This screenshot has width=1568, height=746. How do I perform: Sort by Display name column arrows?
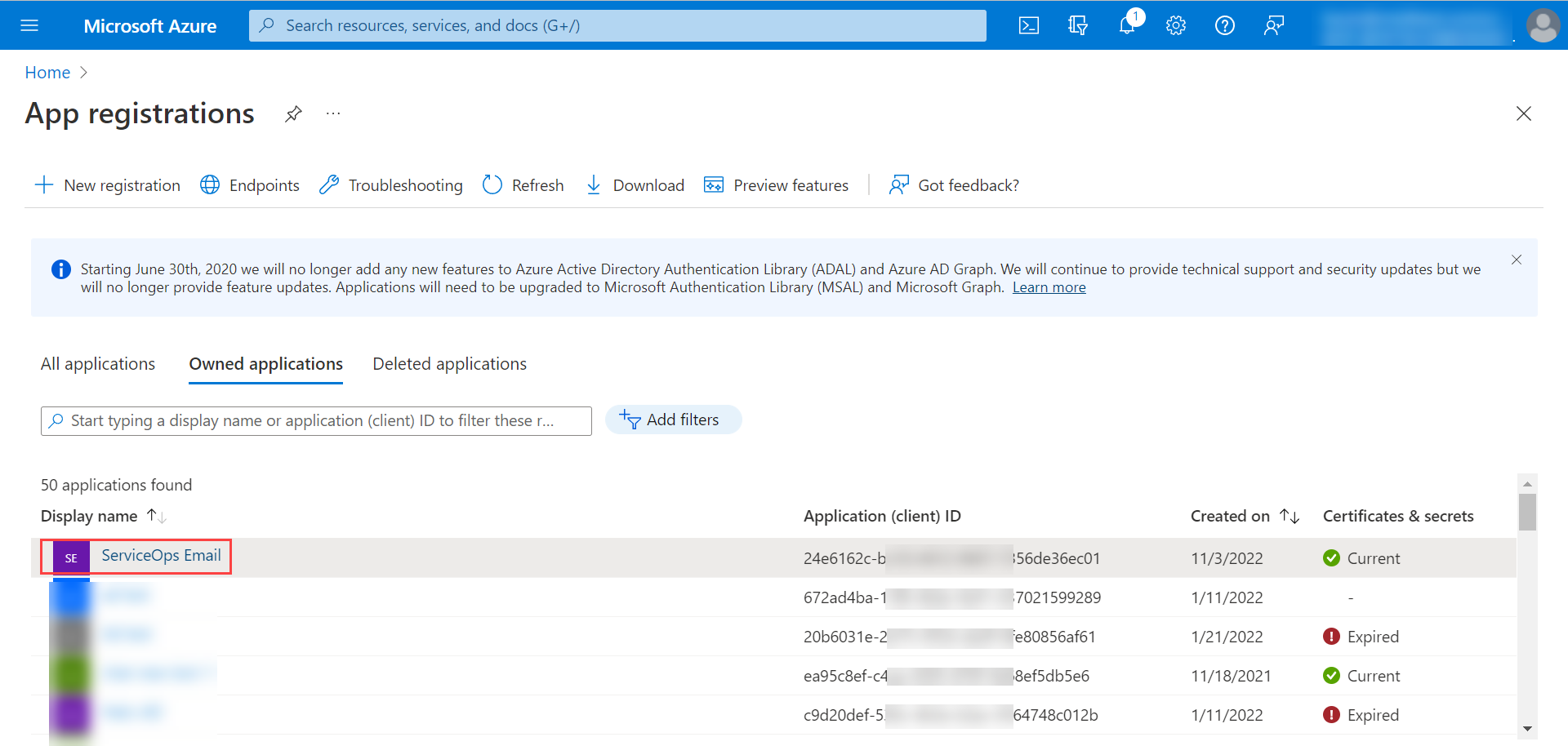(x=156, y=516)
